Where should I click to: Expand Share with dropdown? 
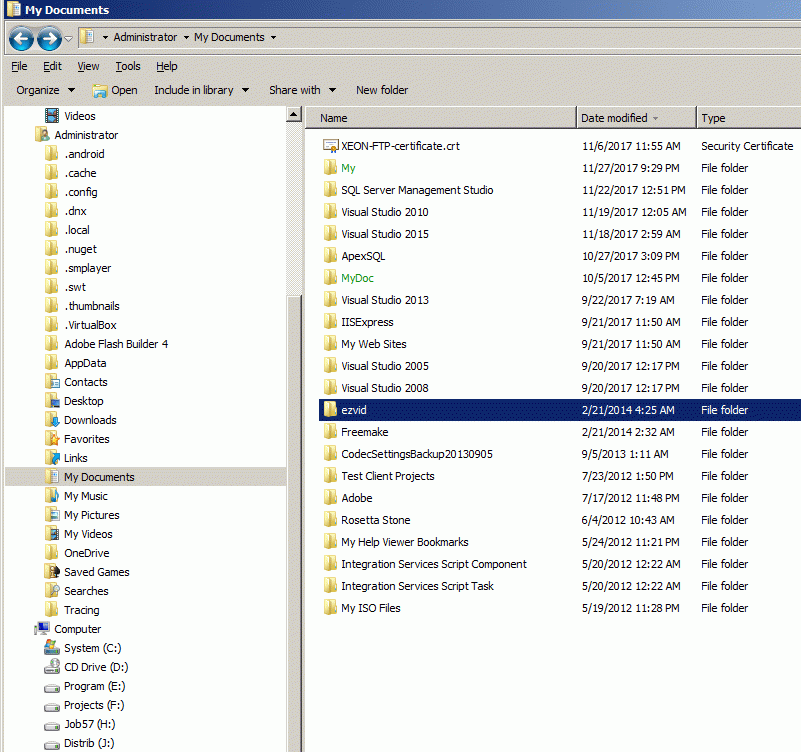[x=302, y=90]
